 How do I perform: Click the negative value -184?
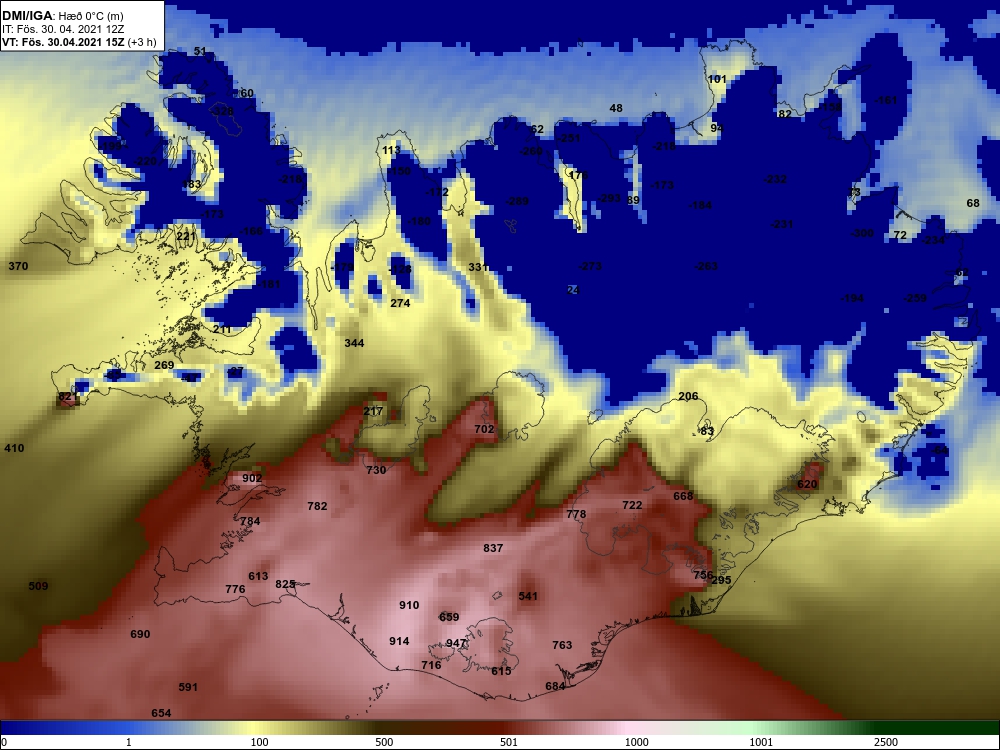pos(700,205)
